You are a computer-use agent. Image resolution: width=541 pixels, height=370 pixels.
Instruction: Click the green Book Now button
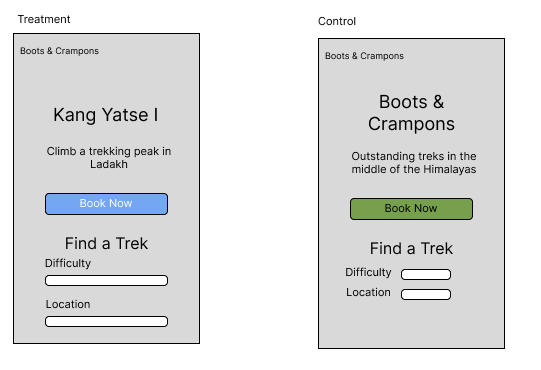point(411,208)
